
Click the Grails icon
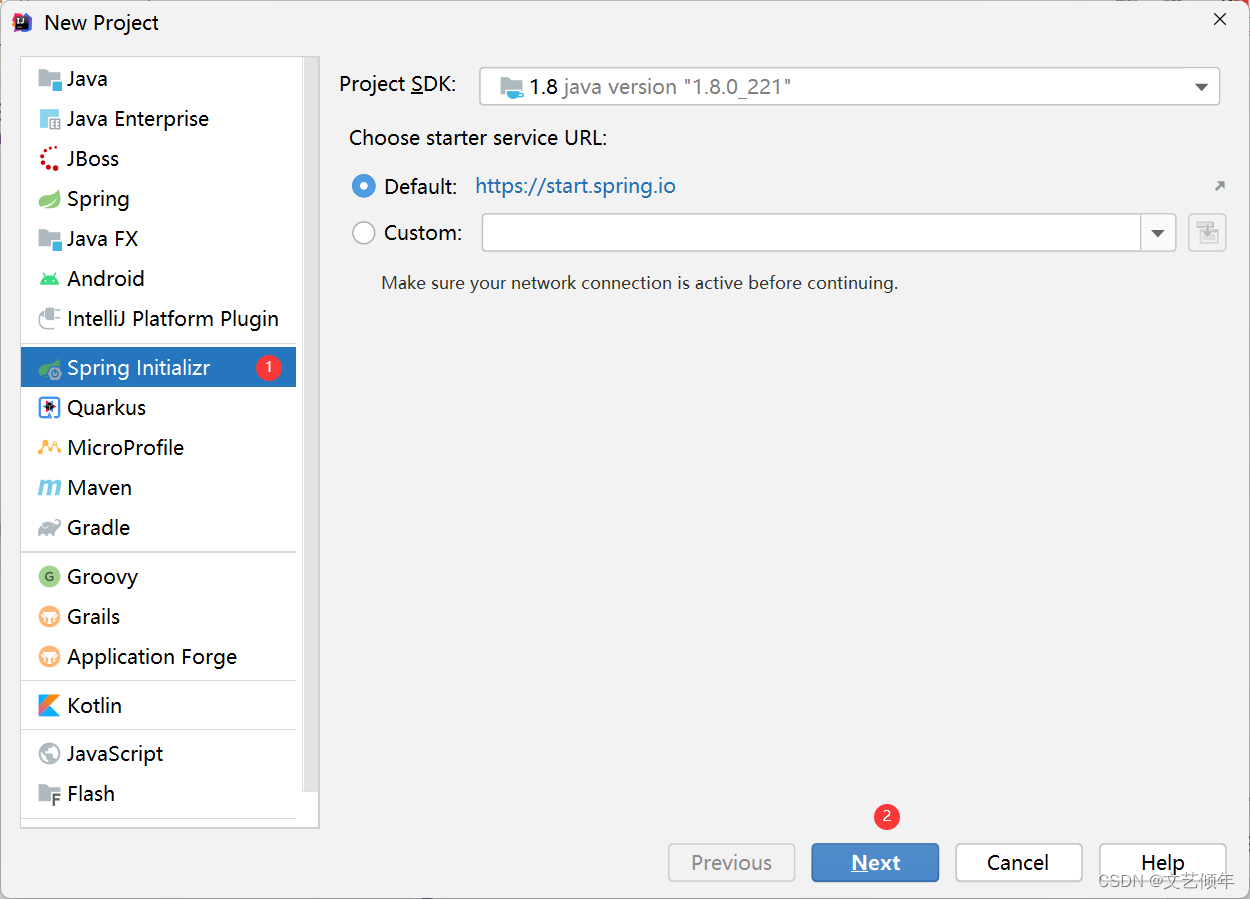[49, 617]
